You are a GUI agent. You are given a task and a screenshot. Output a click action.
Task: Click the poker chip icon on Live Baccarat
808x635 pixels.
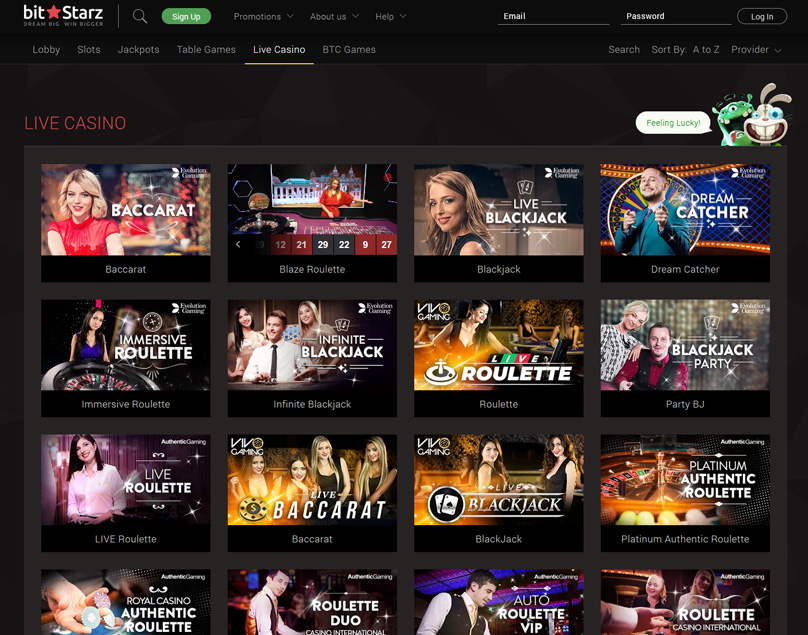coord(254,509)
